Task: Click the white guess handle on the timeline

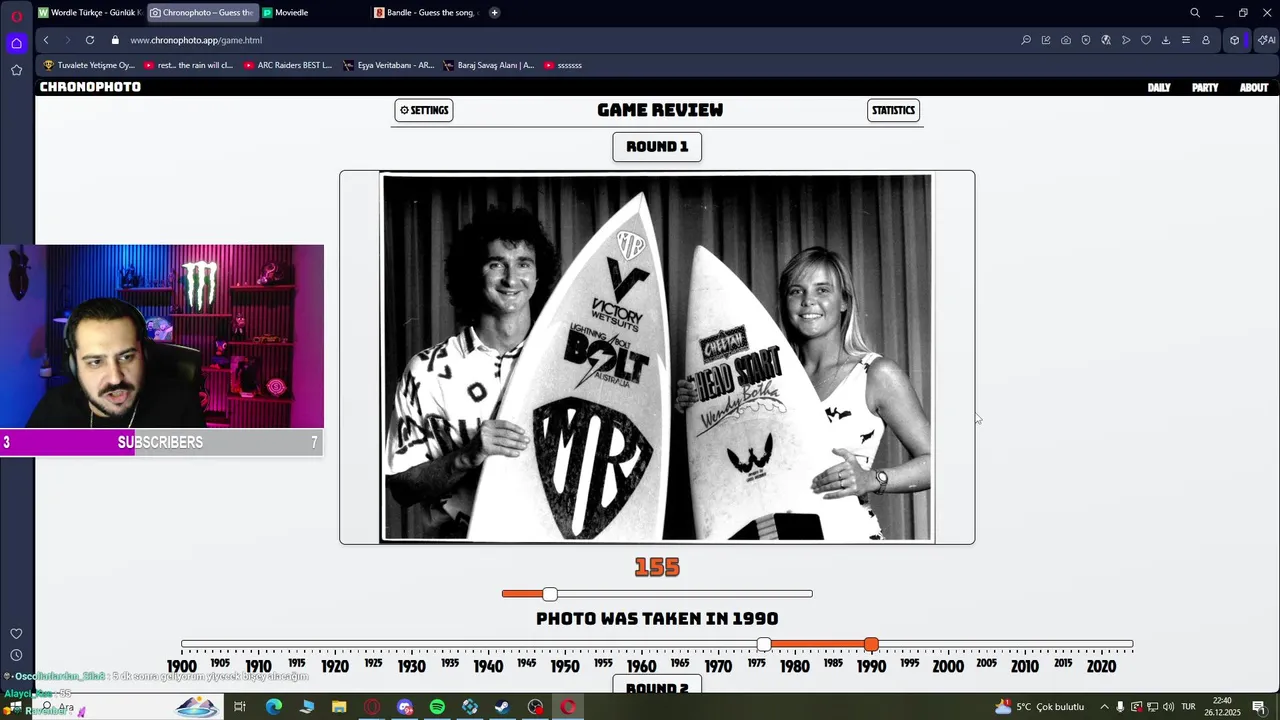Action: [764, 645]
